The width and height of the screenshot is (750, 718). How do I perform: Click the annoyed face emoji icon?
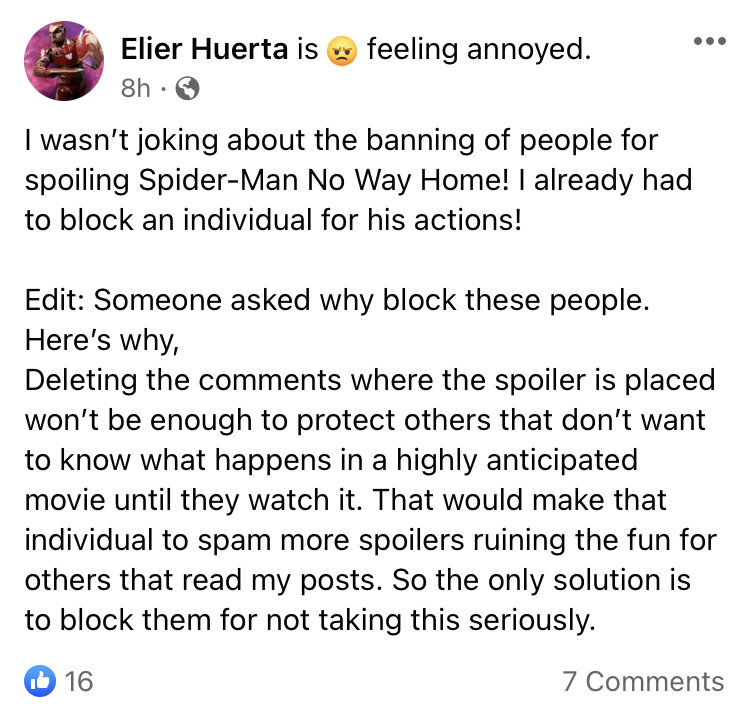pyautogui.click(x=341, y=50)
